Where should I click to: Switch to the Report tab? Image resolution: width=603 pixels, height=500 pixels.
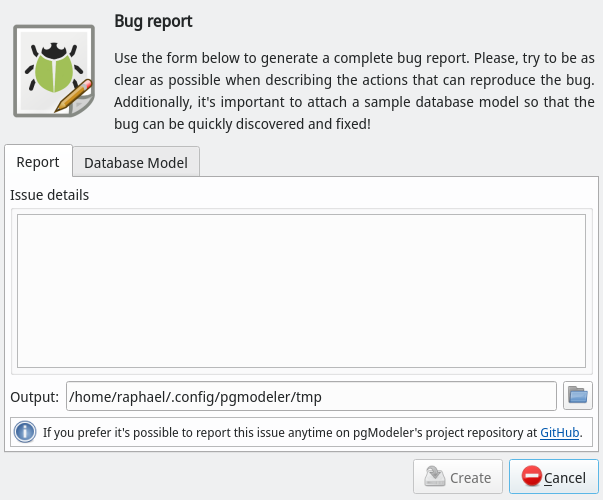tap(38, 162)
